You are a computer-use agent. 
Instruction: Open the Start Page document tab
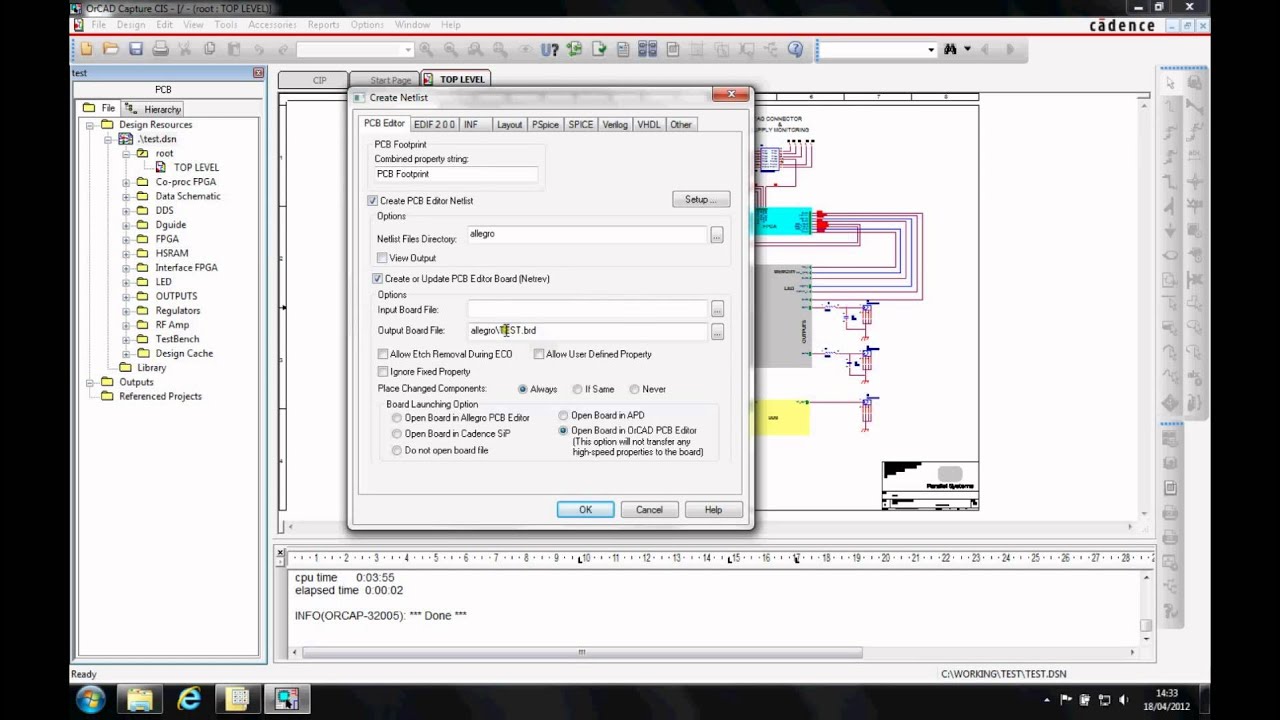390,80
